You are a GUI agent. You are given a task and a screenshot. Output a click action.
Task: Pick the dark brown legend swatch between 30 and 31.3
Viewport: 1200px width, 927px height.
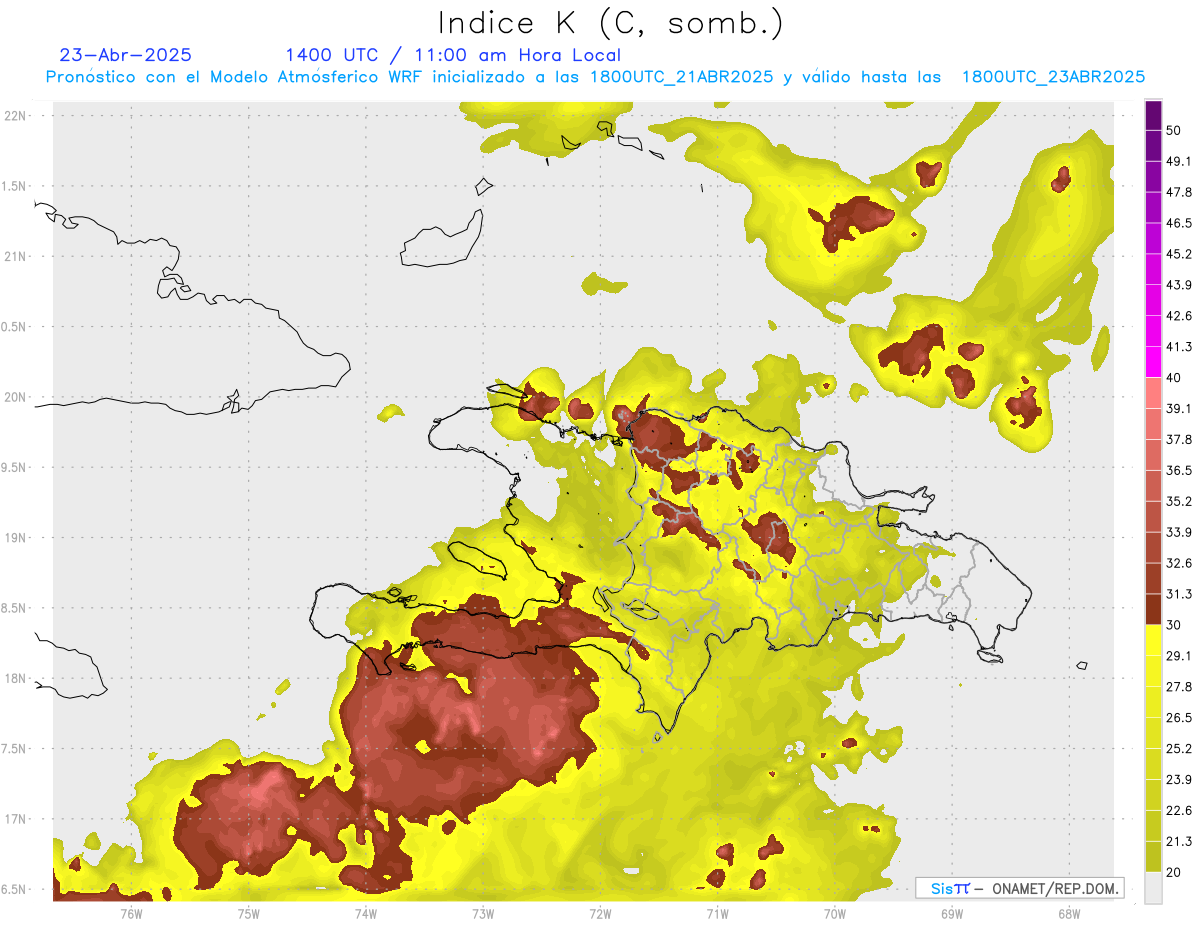pyautogui.click(x=1154, y=609)
